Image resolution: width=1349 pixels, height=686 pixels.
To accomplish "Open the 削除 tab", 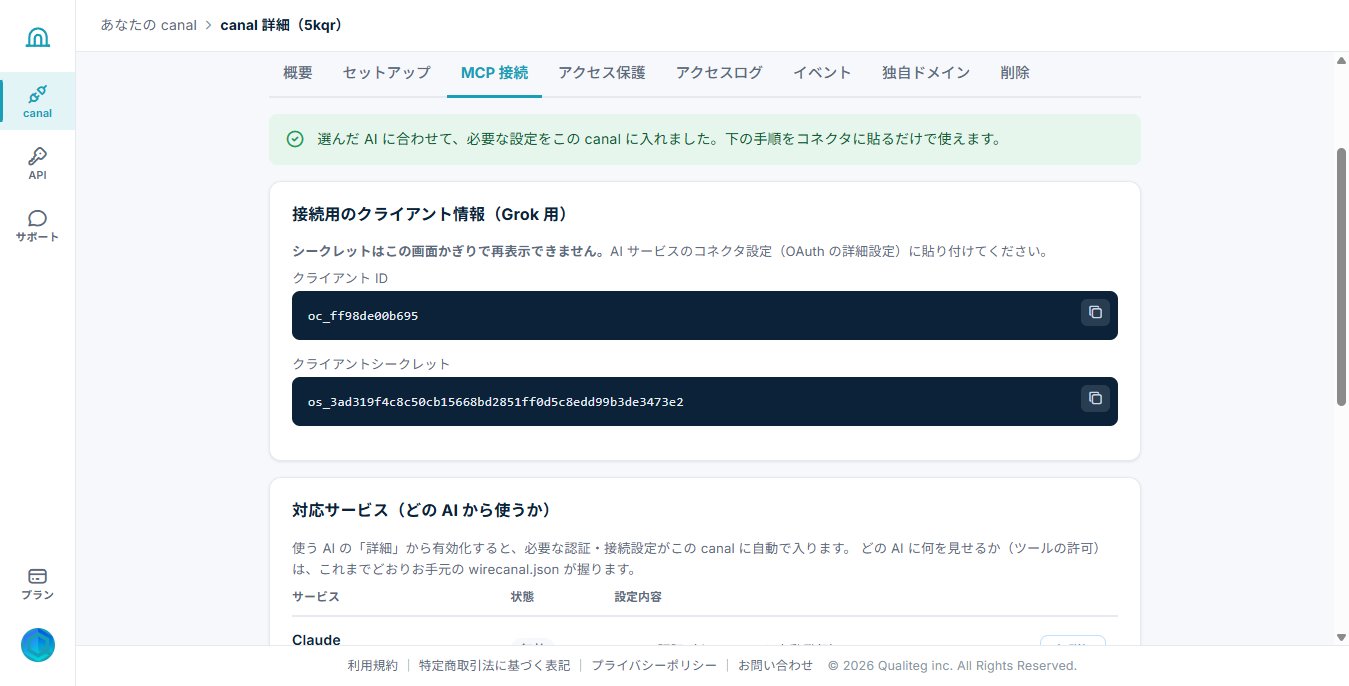I will (x=1015, y=73).
